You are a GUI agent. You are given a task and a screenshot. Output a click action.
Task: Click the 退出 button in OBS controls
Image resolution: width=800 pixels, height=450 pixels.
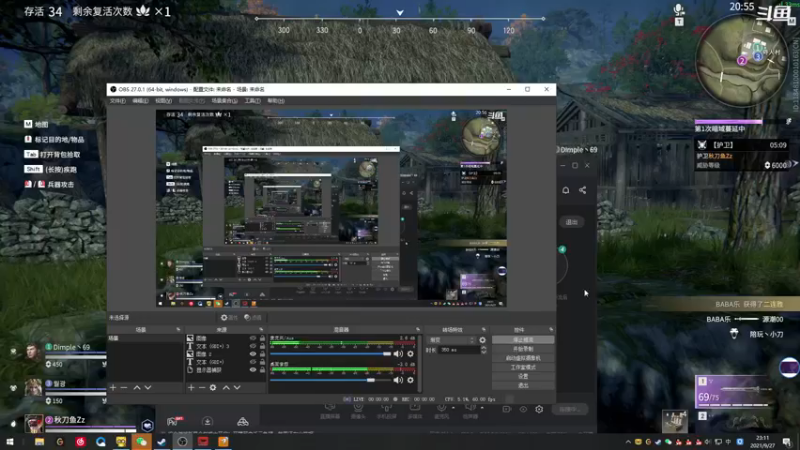(x=523, y=386)
